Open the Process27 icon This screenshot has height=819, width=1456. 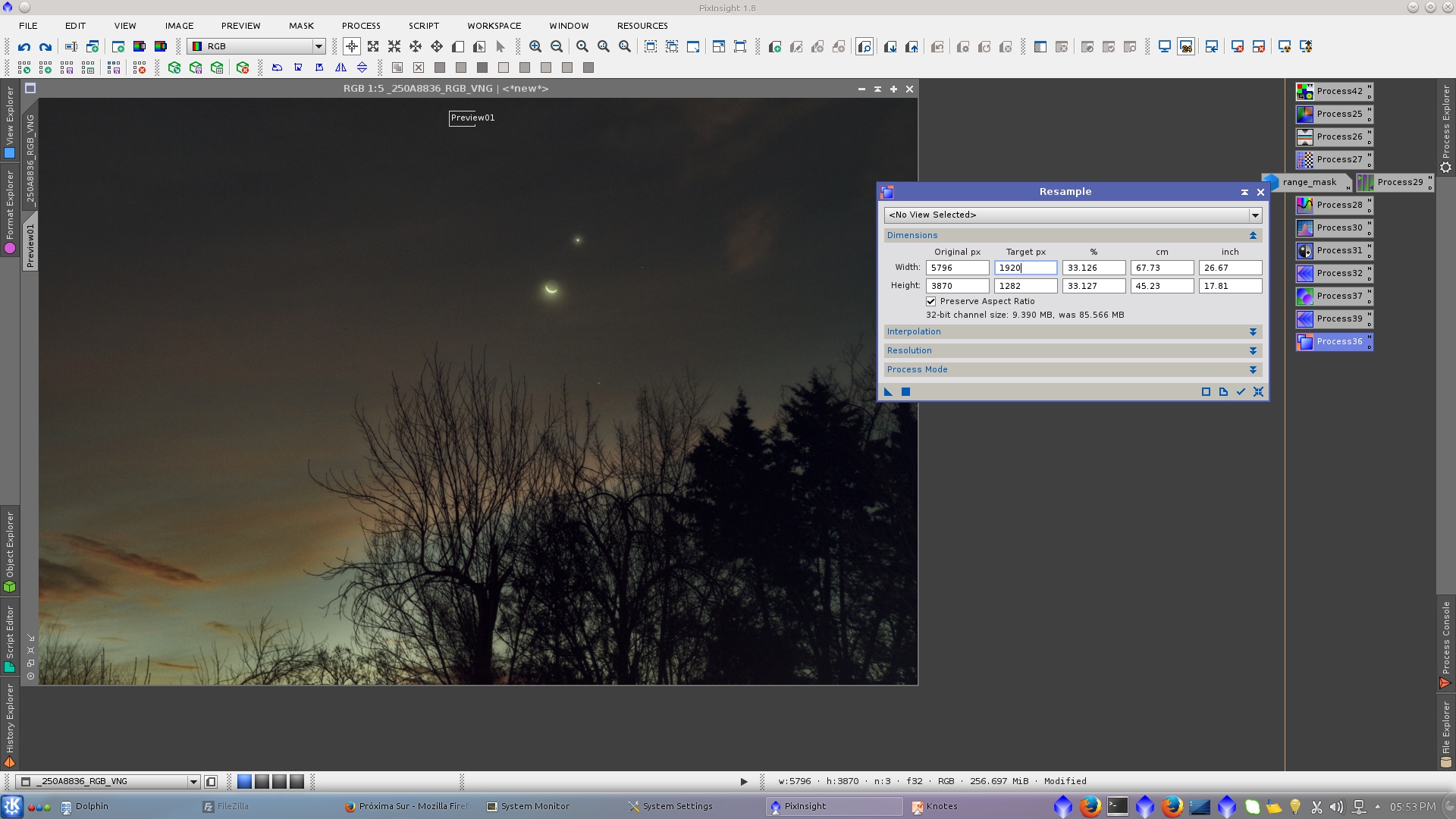(1334, 159)
